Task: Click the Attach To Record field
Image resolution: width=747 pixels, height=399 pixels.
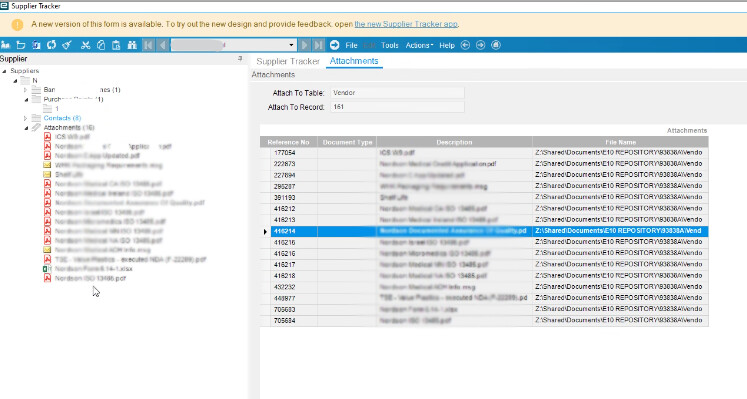Action: pyautogui.click(x=397, y=107)
